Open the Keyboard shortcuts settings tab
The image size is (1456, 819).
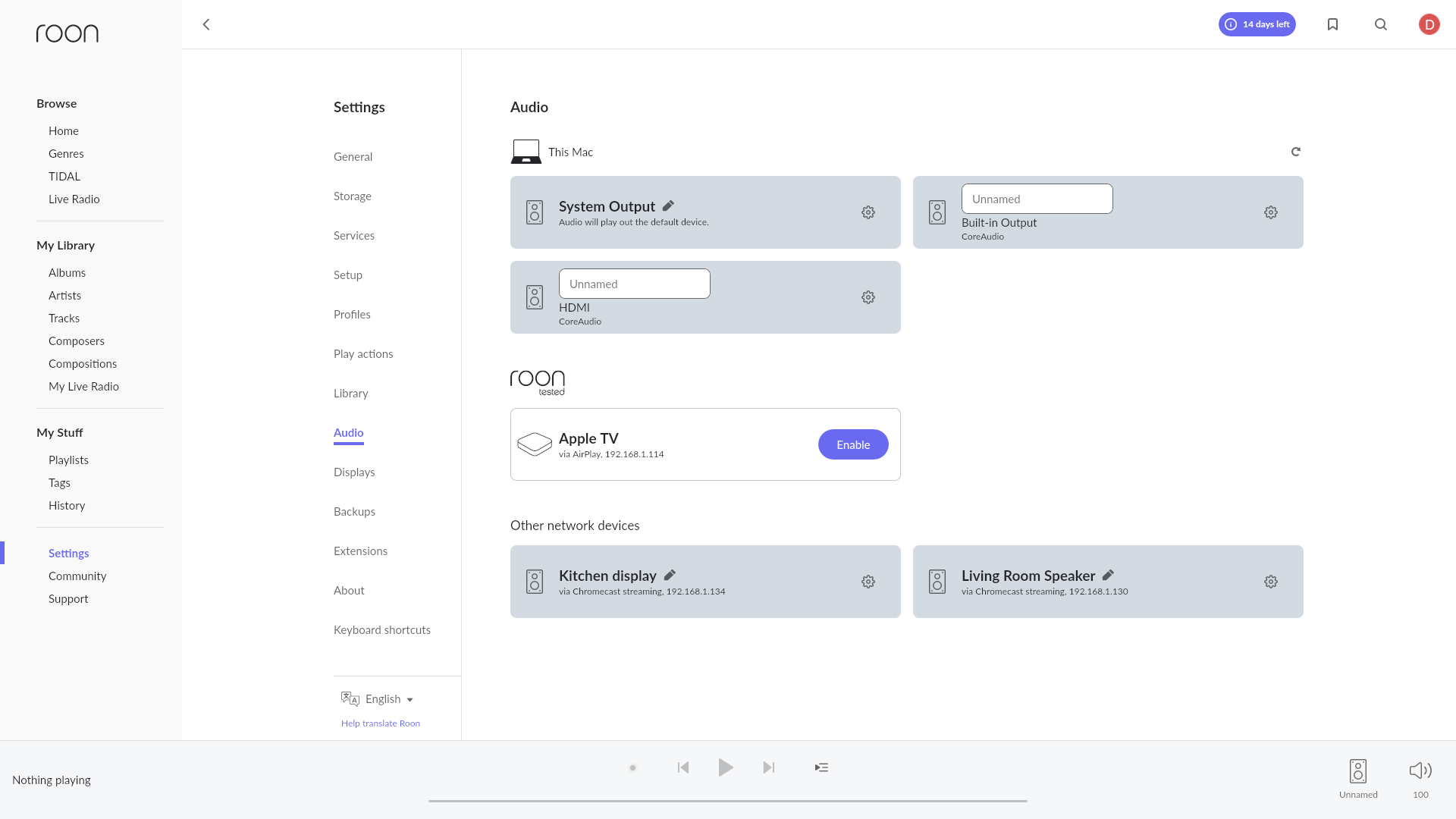click(x=382, y=630)
